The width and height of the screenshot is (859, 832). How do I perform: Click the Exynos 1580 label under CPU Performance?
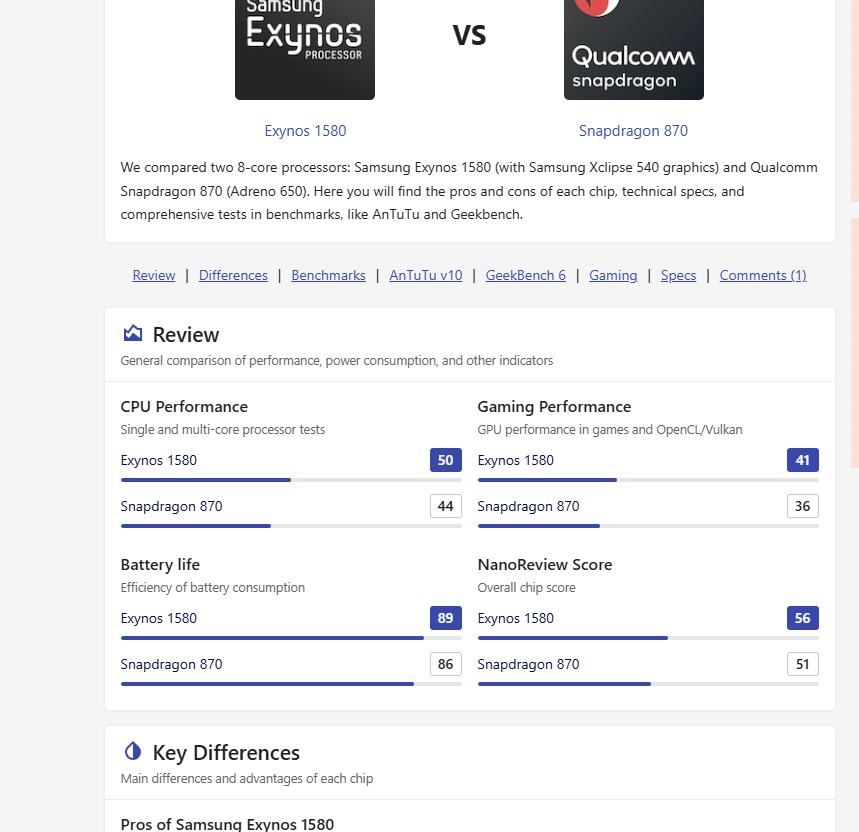159,460
